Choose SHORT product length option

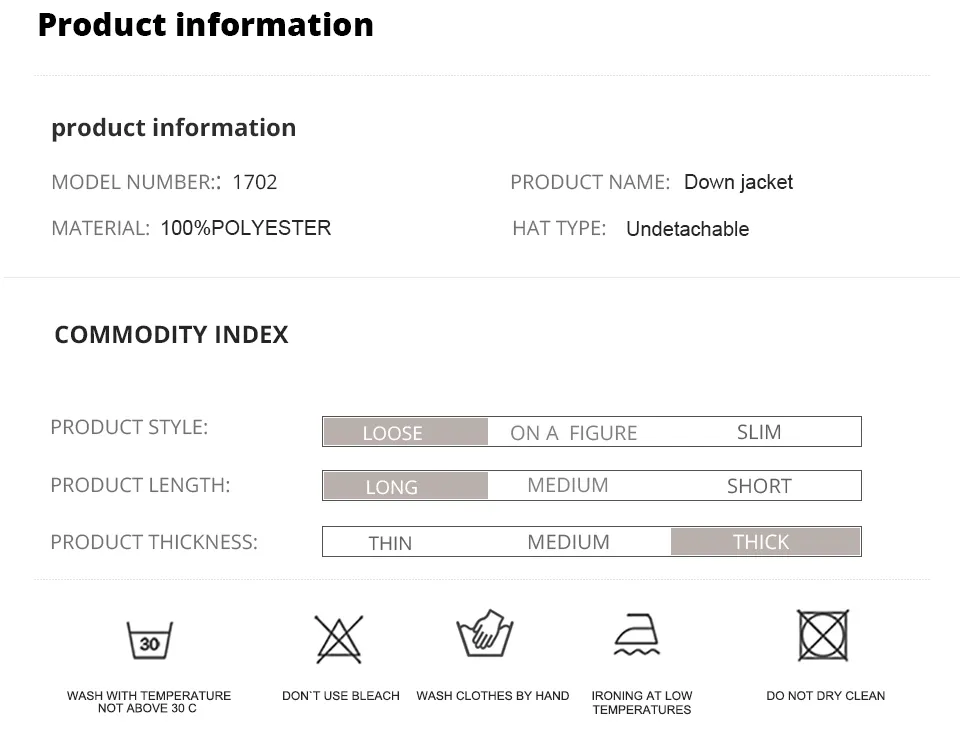759,486
